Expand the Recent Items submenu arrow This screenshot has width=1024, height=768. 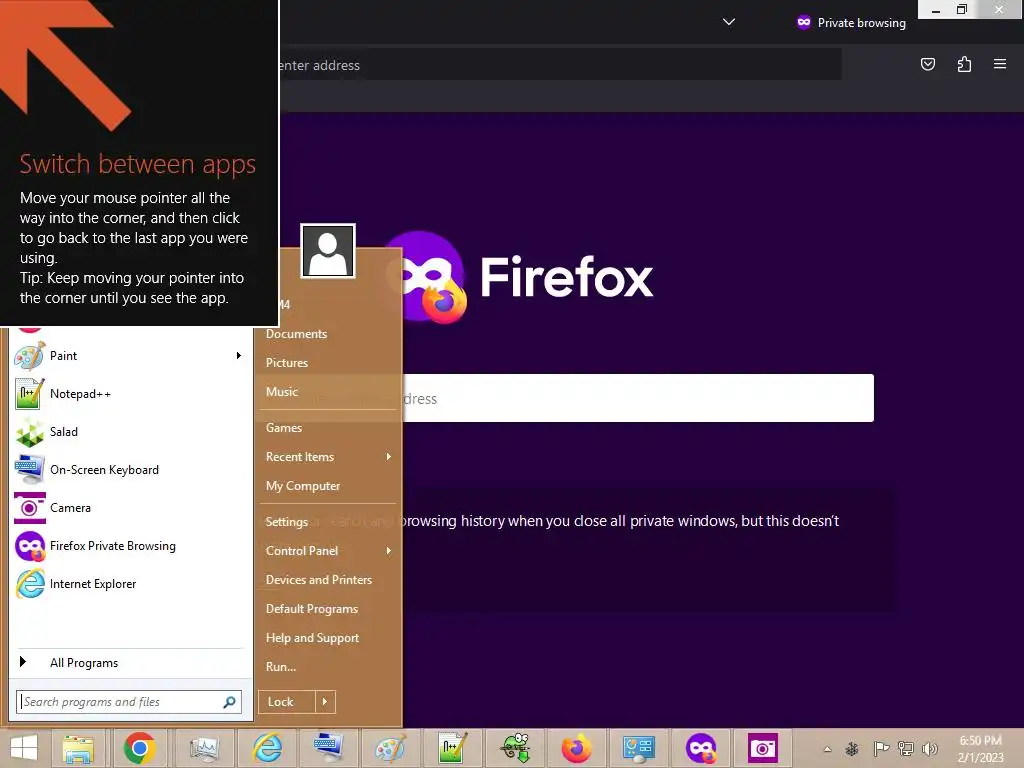389,456
